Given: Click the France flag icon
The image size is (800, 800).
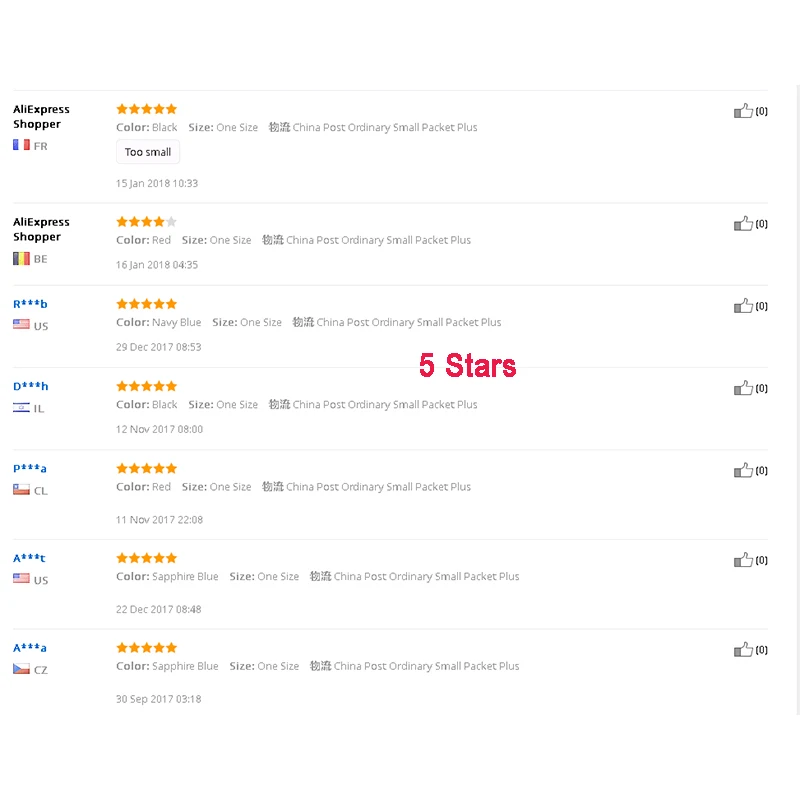Looking at the screenshot, I should click(x=21, y=146).
